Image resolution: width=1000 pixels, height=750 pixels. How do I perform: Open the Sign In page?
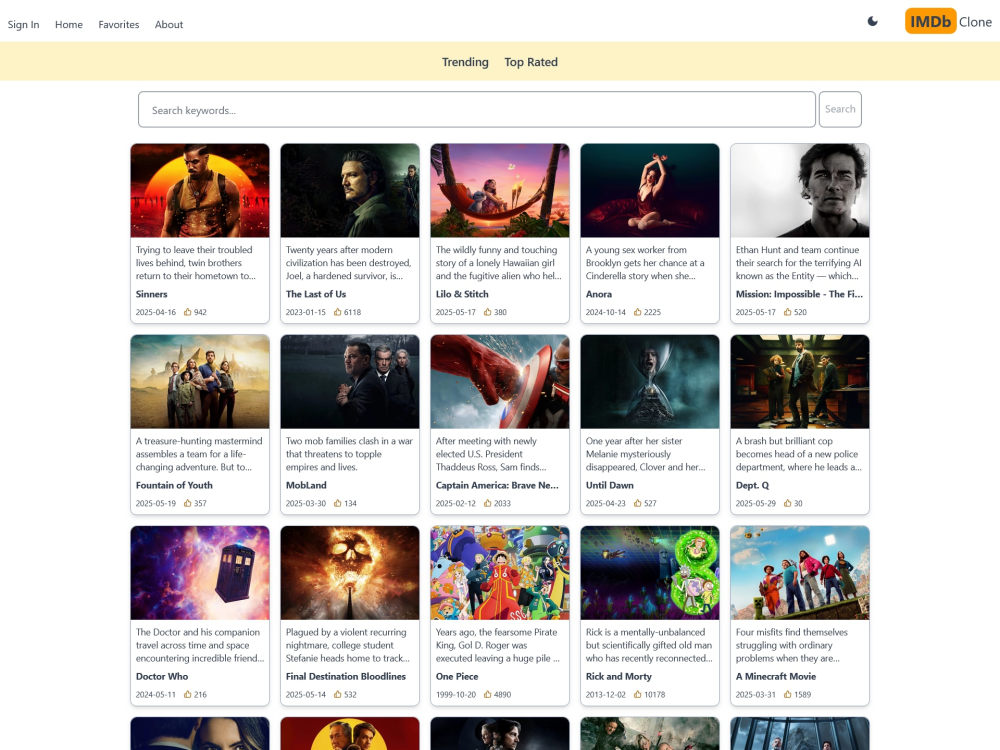coord(24,24)
